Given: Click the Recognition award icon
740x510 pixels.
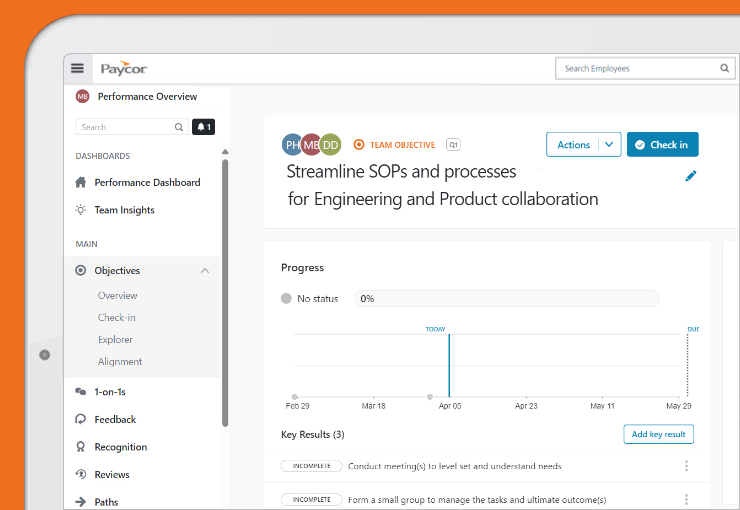Looking at the screenshot, I should point(81,447).
